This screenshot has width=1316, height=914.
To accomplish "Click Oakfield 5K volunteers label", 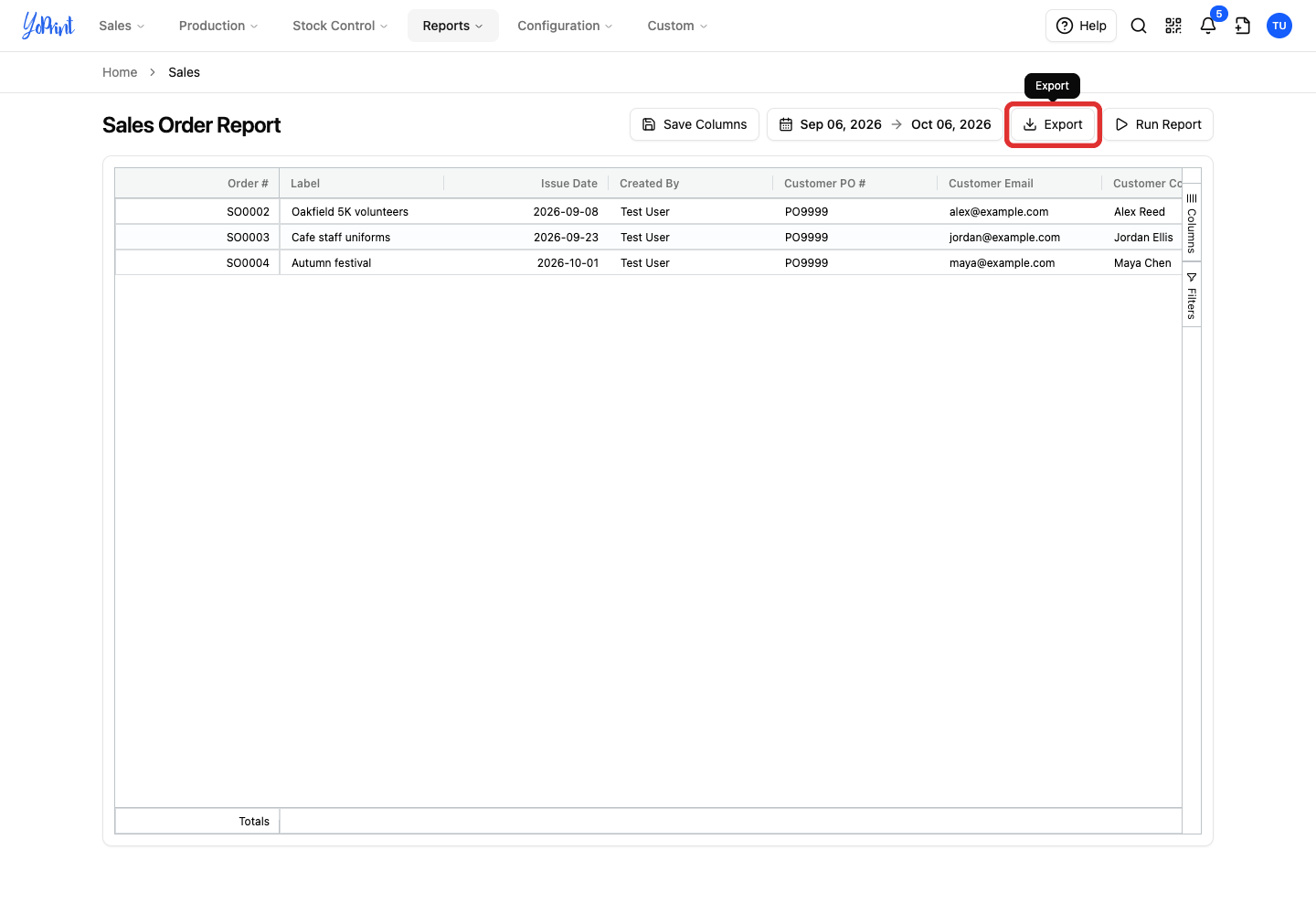I will point(350,212).
